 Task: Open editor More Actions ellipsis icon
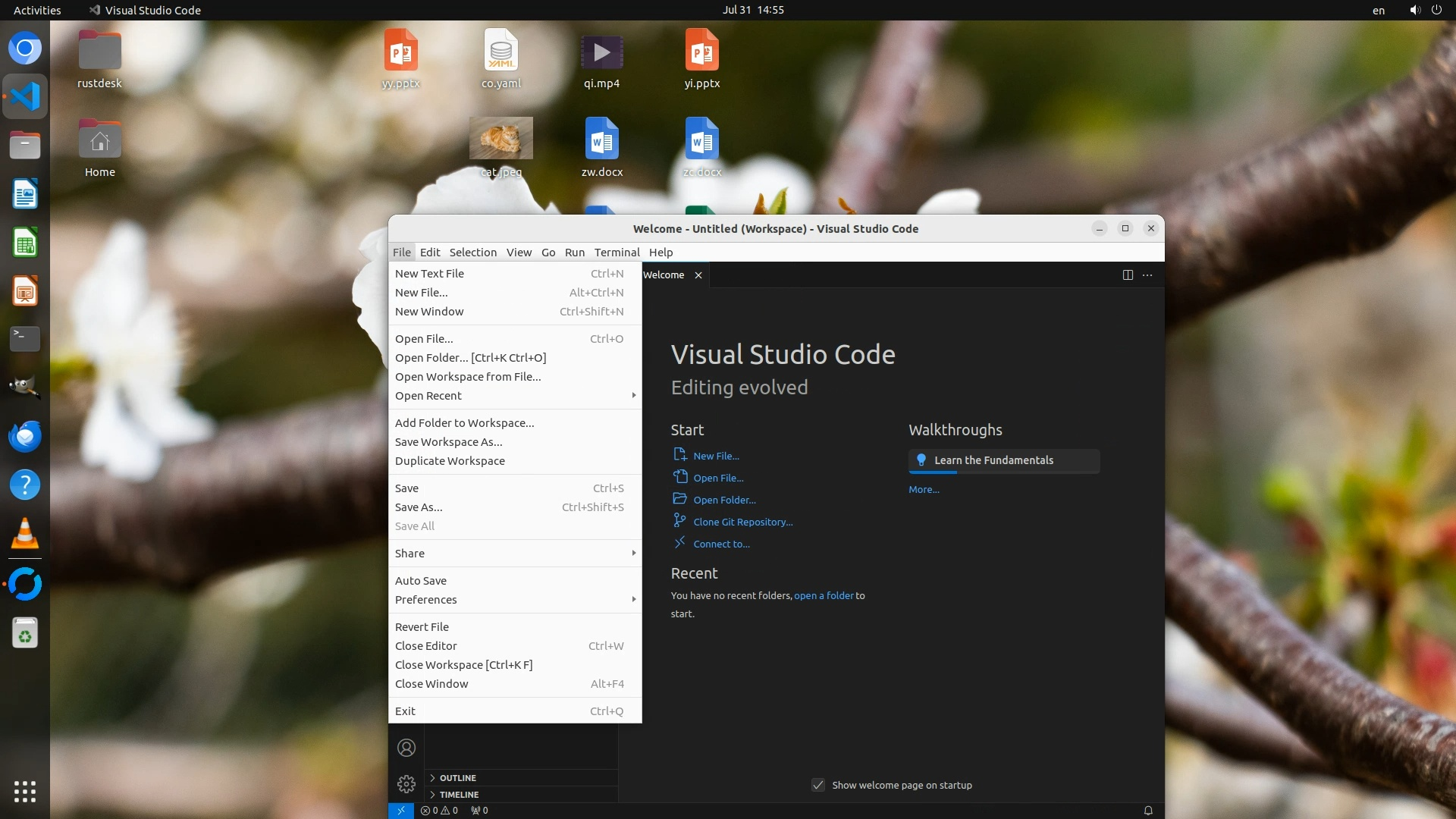(1147, 275)
